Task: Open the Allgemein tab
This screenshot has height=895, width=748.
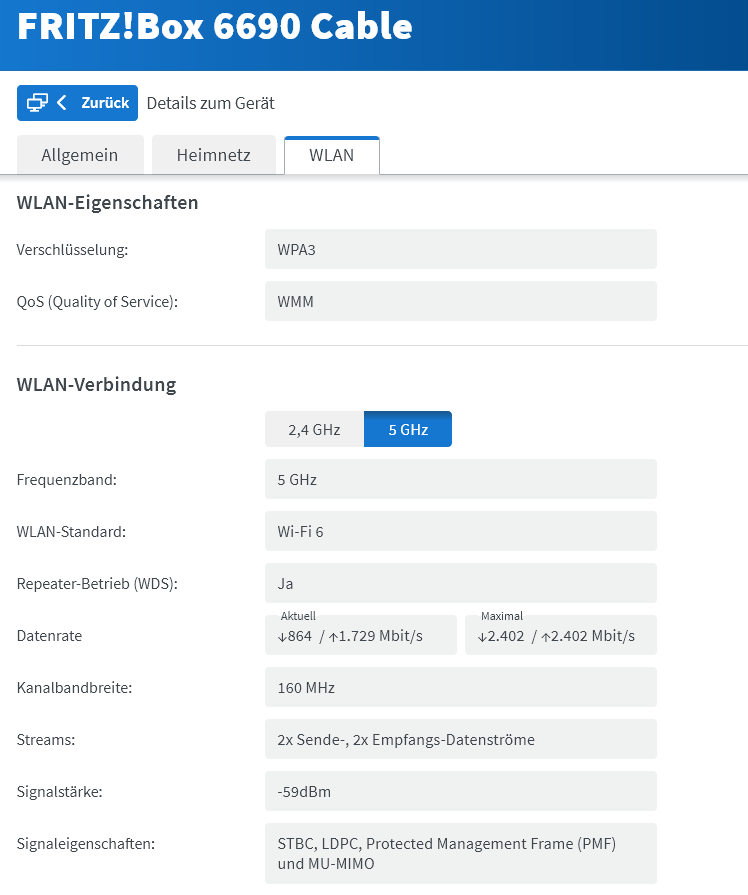Action: (80, 155)
